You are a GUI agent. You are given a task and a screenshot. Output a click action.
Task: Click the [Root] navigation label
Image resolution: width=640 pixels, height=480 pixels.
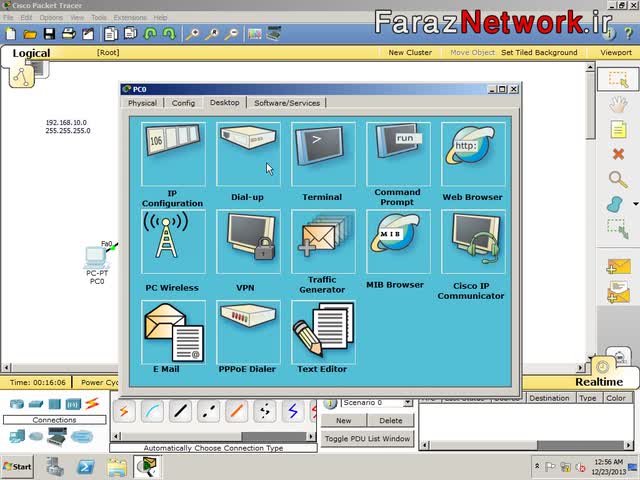click(x=108, y=53)
